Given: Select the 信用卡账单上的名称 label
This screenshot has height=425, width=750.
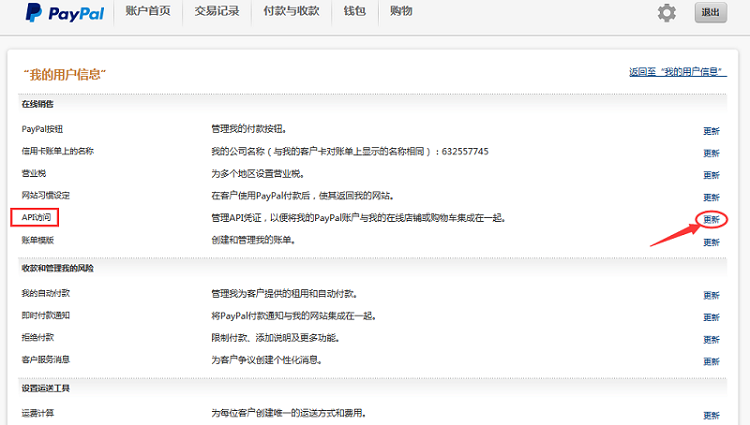Looking at the screenshot, I should pyautogui.click(x=57, y=151).
